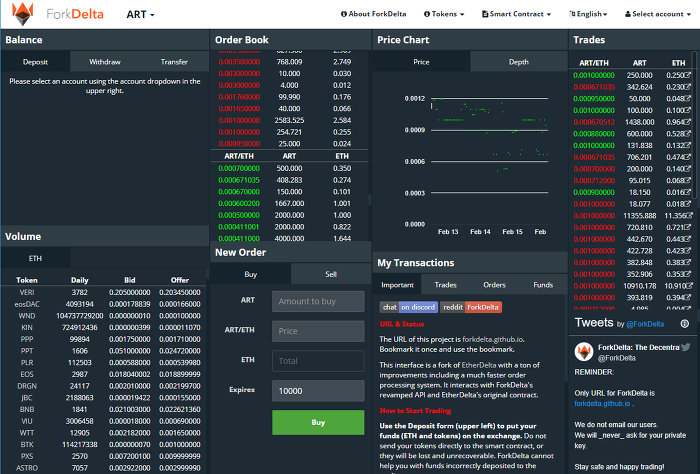
Task: Open the ART token selector dropdown
Action: [x=140, y=14]
